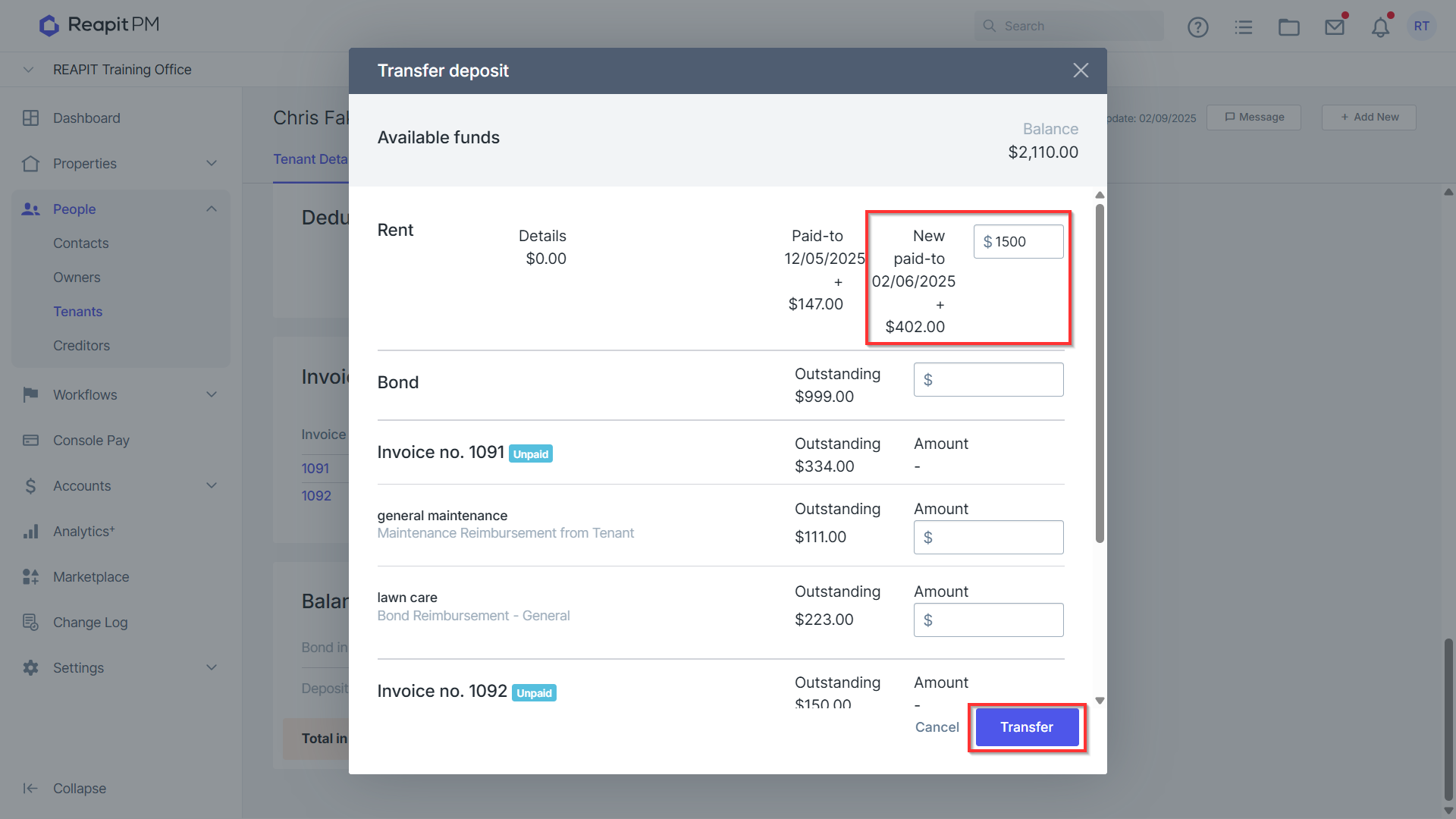Click Cancel in the dialog
This screenshot has width=1456, height=819.
click(x=937, y=727)
